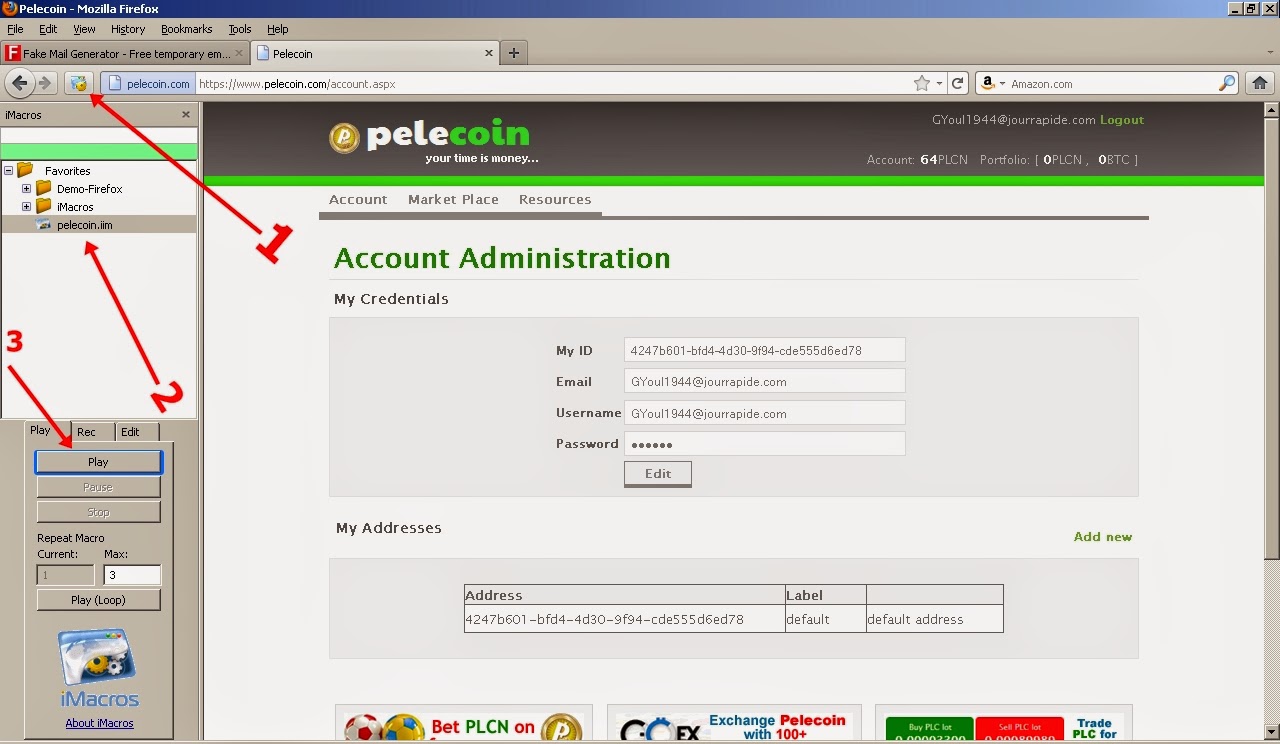Viewport: 1280px width, 744px height.
Task: Open the Market Place navigation item
Action: pos(453,199)
